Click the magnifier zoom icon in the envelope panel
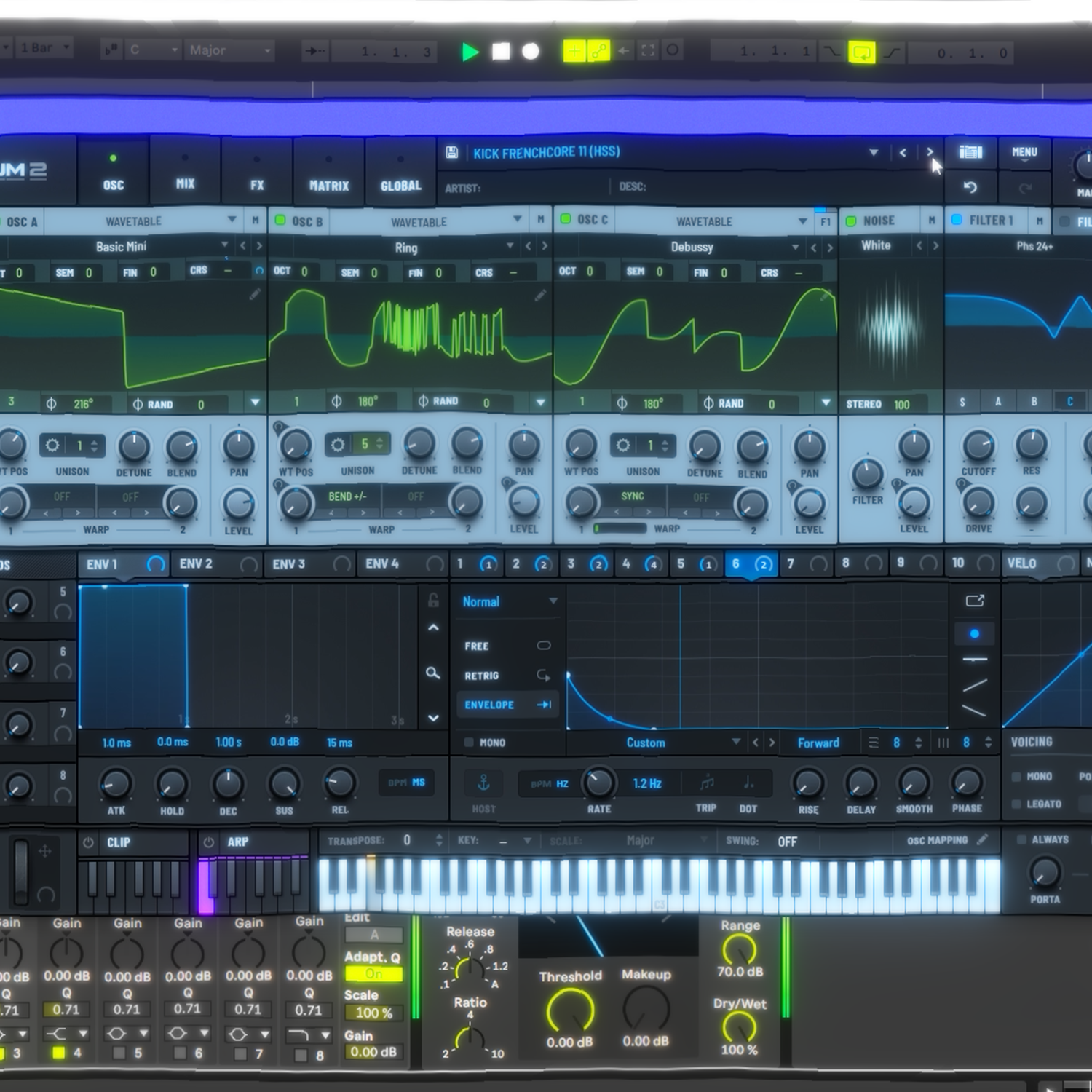 tap(433, 673)
